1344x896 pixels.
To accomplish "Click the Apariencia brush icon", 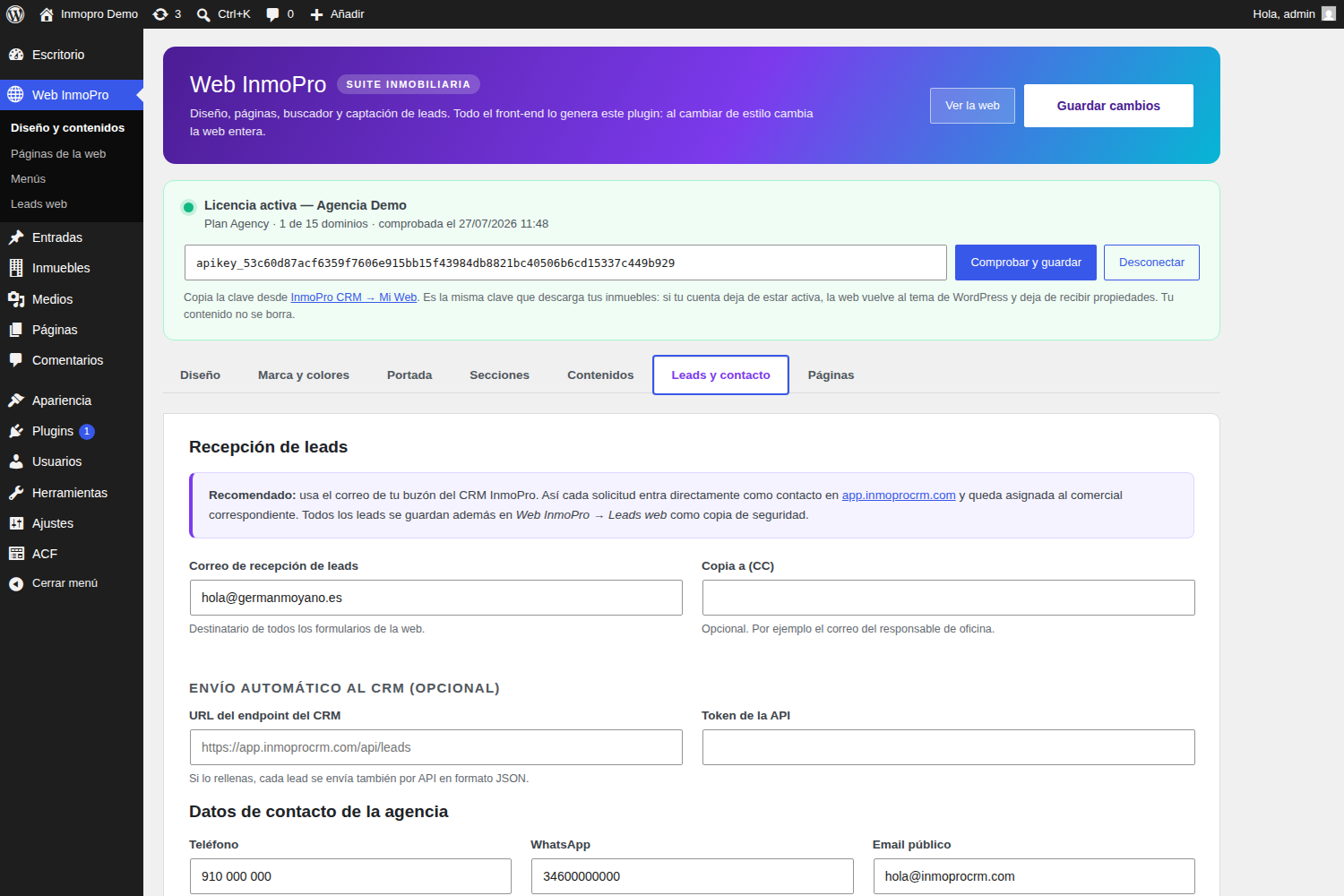I will [16, 401].
